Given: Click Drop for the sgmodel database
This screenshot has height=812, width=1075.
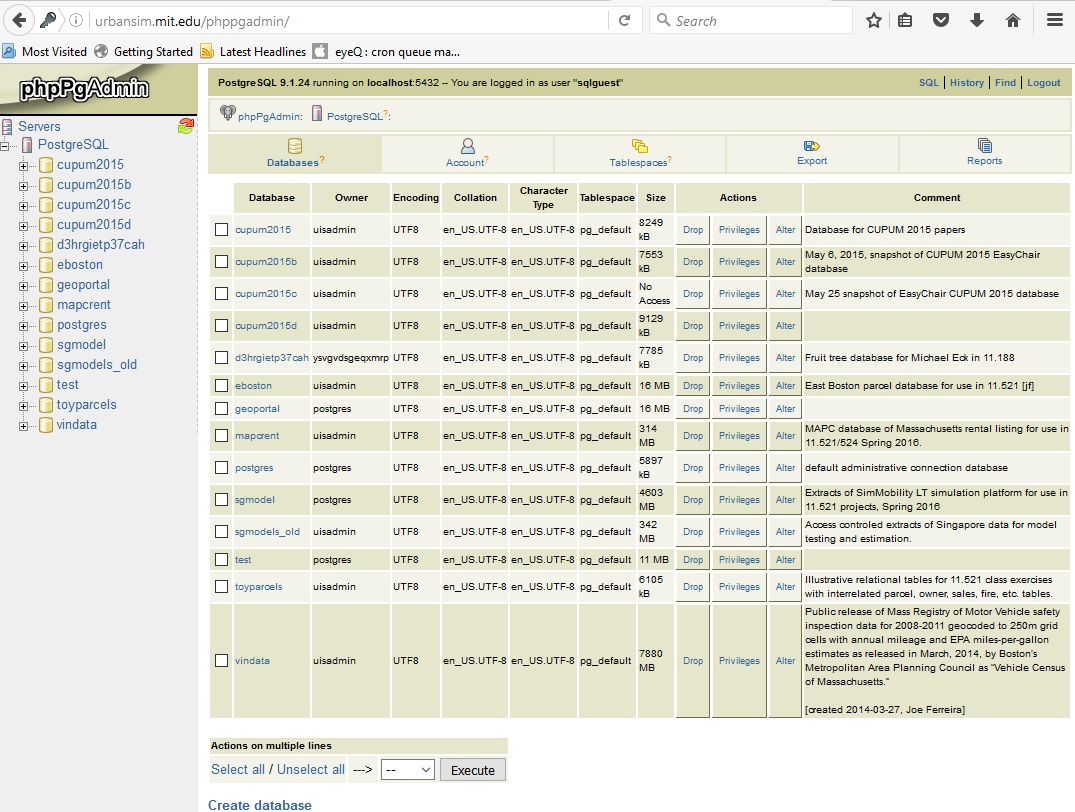Looking at the screenshot, I should [693, 500].
